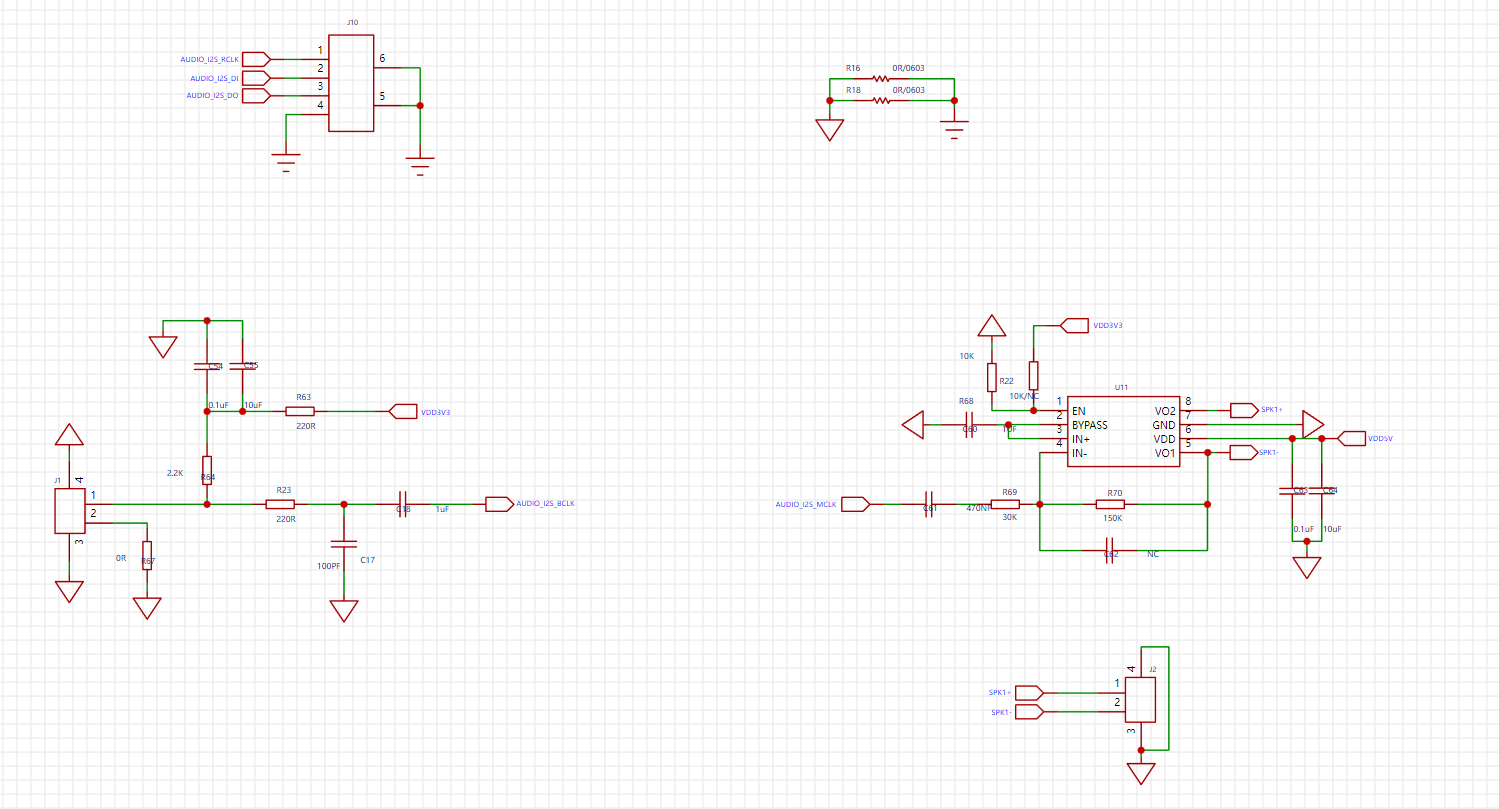The height and width of the screenshot is (809, 1499).
Task: Select the J2 speaker connector body
Action: point(1141,700)
